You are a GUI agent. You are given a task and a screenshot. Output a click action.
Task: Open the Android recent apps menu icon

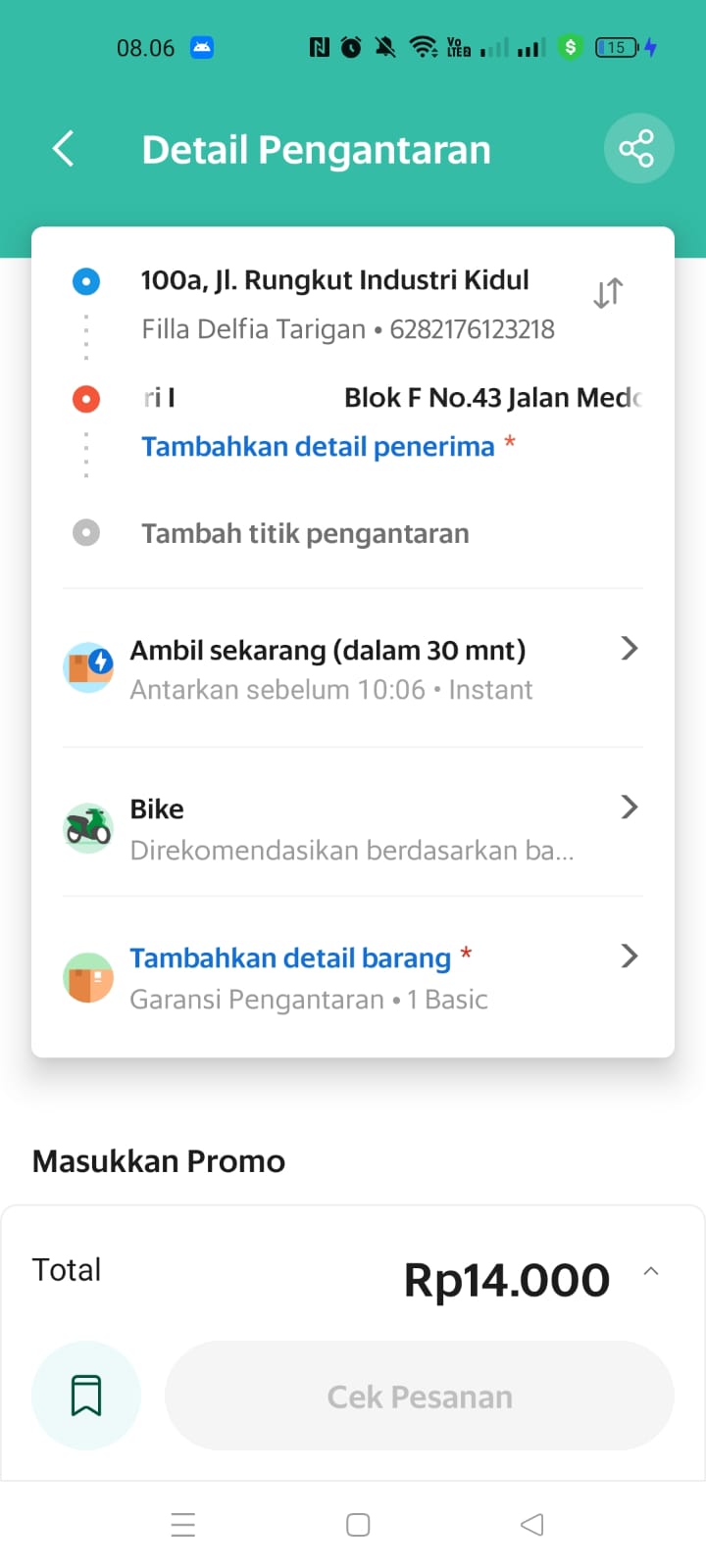click(183, 1525)
